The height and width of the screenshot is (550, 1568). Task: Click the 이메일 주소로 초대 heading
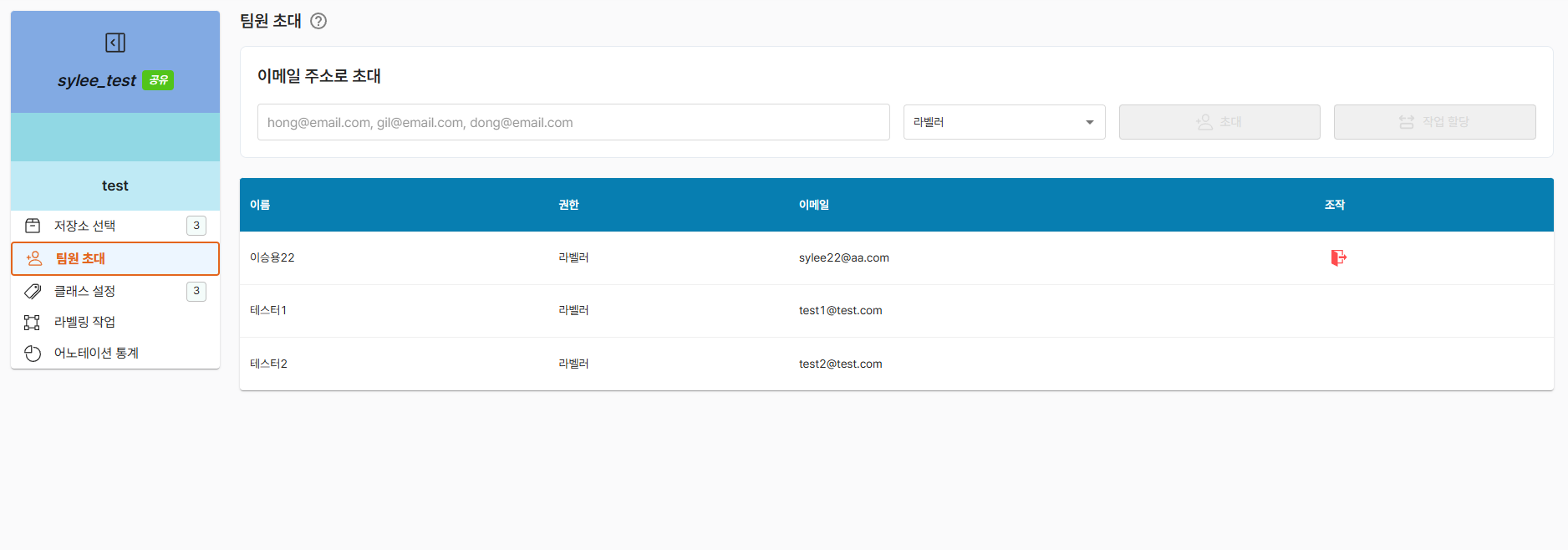tap(319, 76)
